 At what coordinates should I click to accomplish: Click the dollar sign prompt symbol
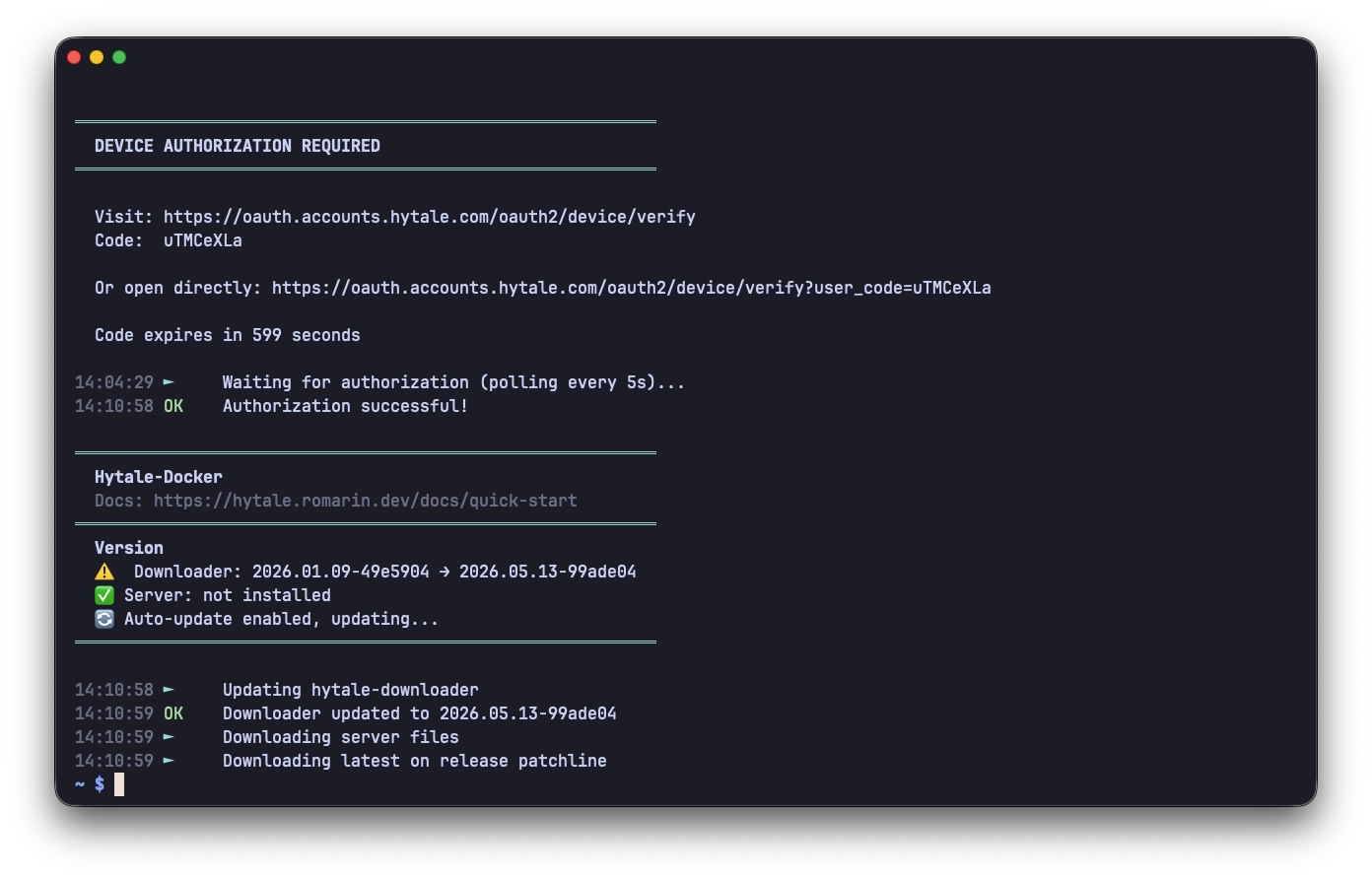(x=100, y=784)
